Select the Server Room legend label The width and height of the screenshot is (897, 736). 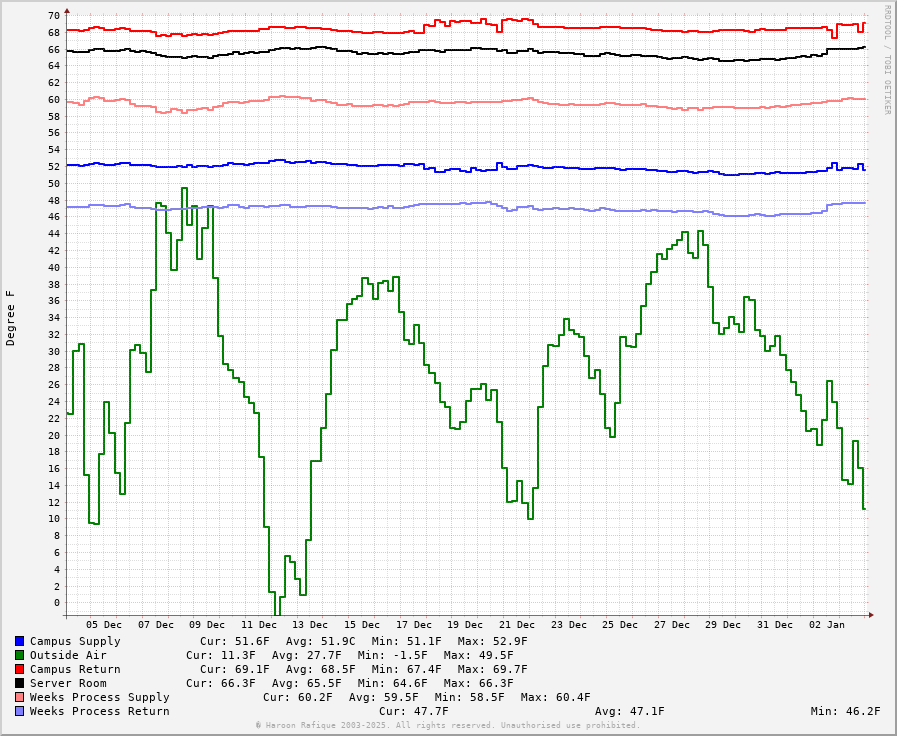click(68, 683)
